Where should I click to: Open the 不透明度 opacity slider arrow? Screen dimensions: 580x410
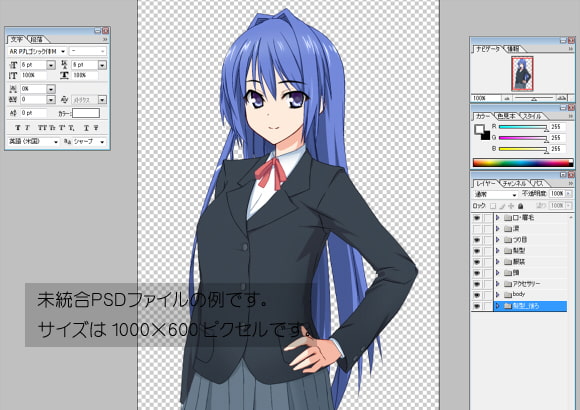pos(569,194)
